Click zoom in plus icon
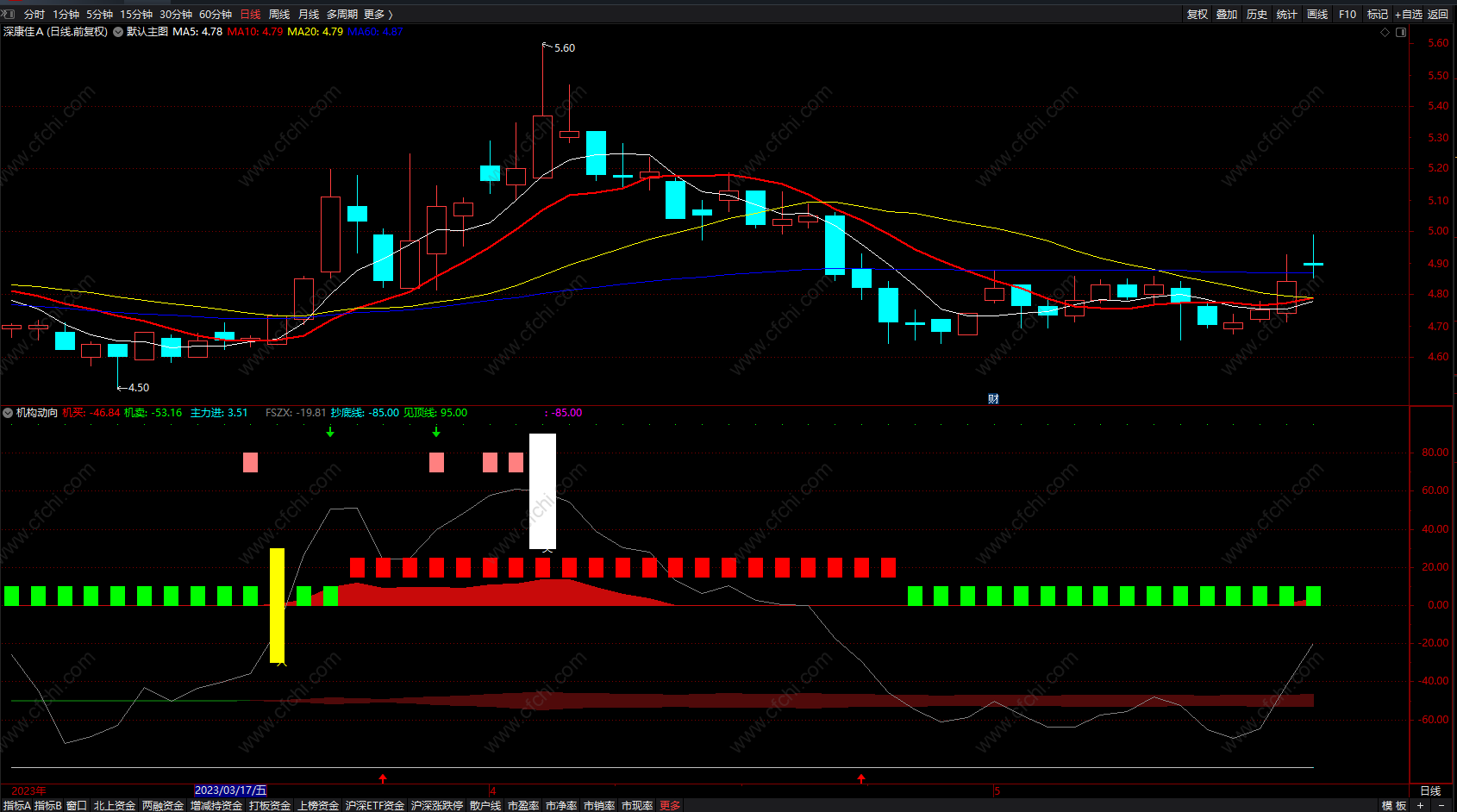 pyautogui.click(x=1420, y=805)
